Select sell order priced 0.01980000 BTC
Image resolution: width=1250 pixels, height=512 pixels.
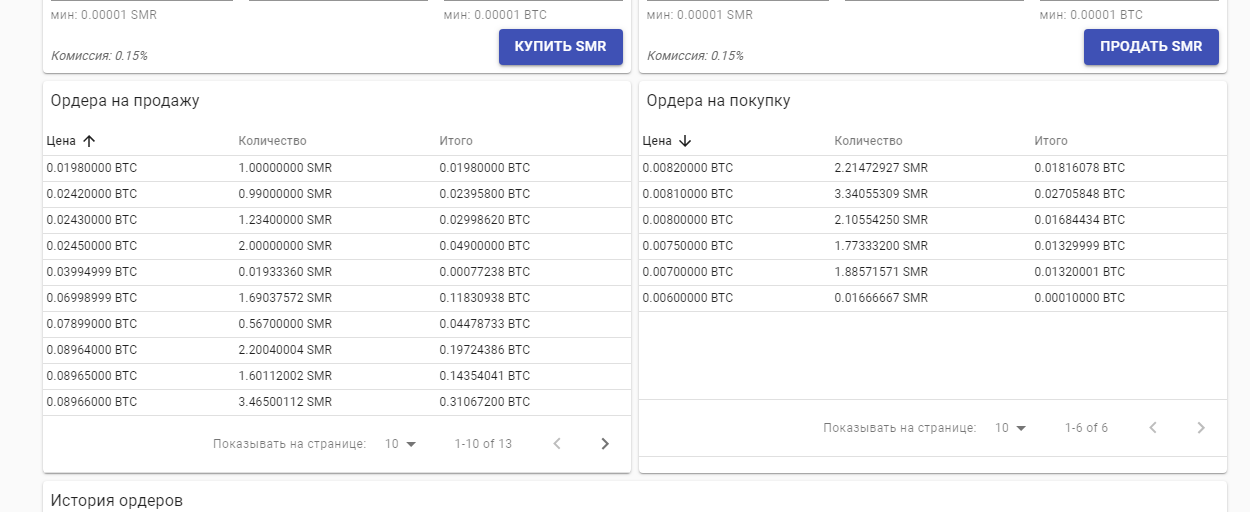tap(337, 168)
